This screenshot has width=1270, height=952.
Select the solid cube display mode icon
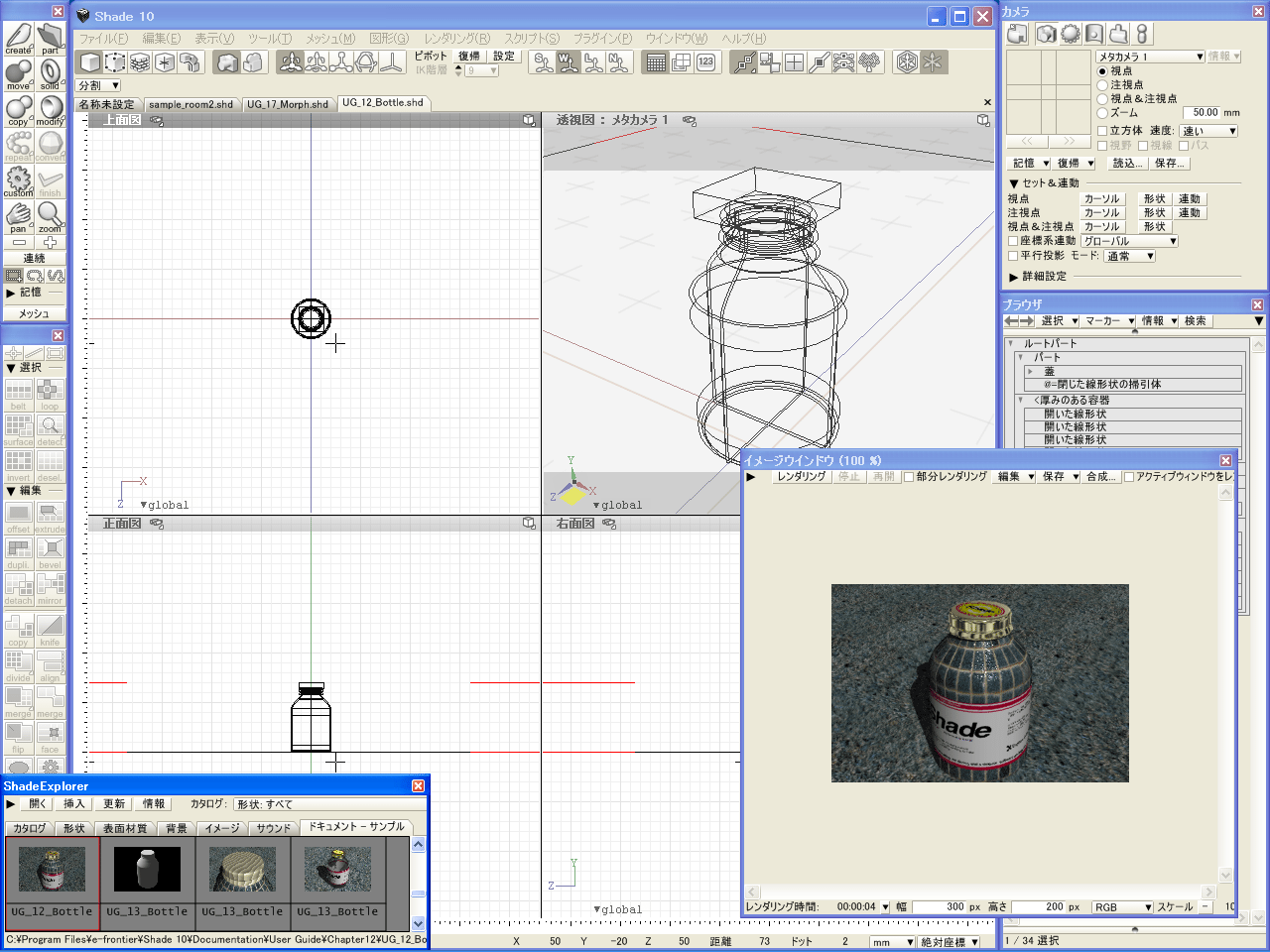[x=90, y=62]
